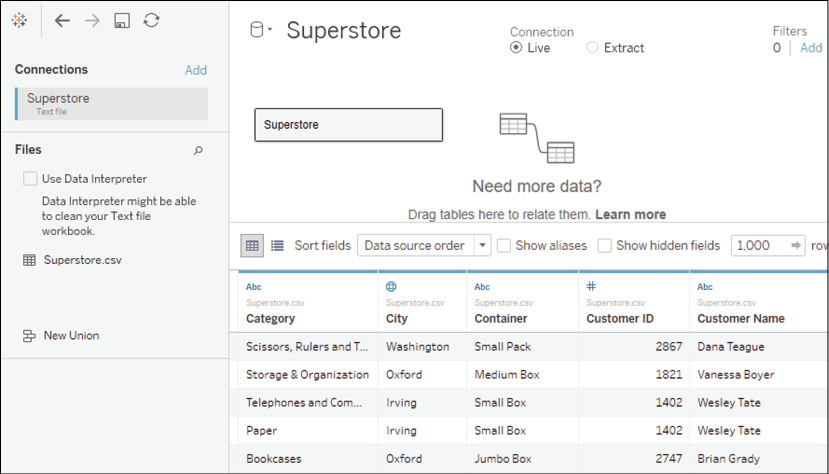829x474 pixels.
Task: Add a new connection
Action: pos(196,70)
